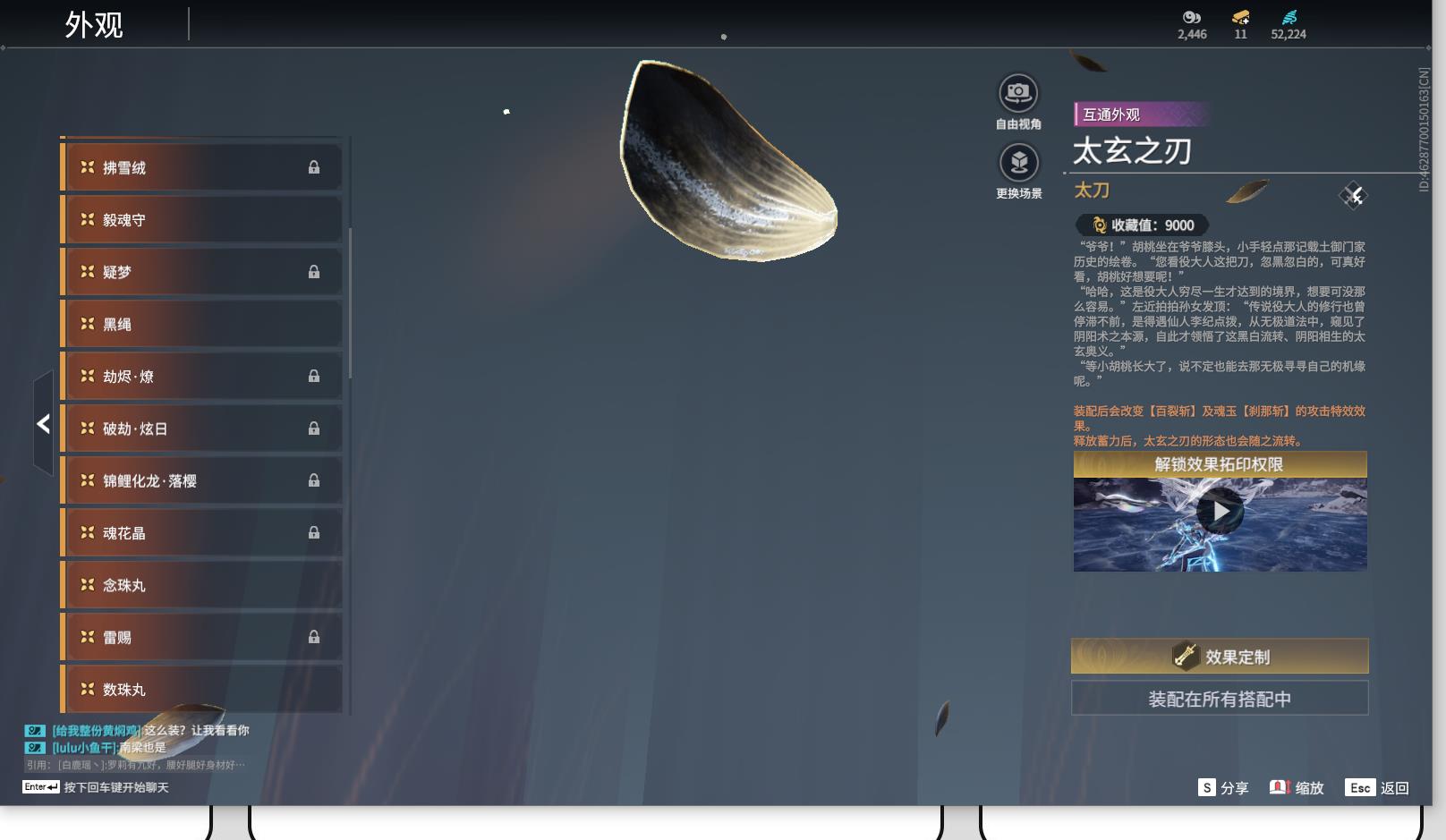Select the 雷赐 skin

(x=201, y=637)
